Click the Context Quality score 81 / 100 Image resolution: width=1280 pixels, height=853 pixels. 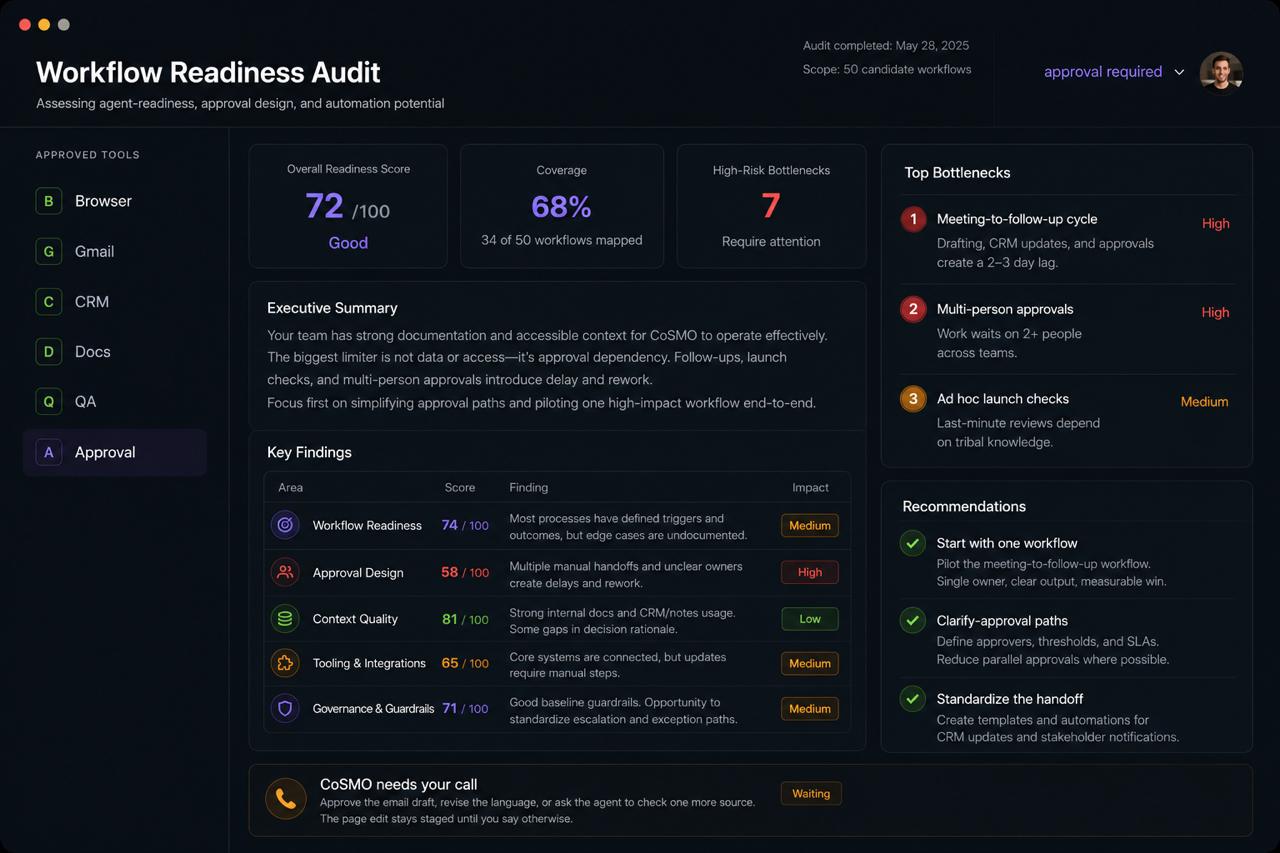[465, 619]
